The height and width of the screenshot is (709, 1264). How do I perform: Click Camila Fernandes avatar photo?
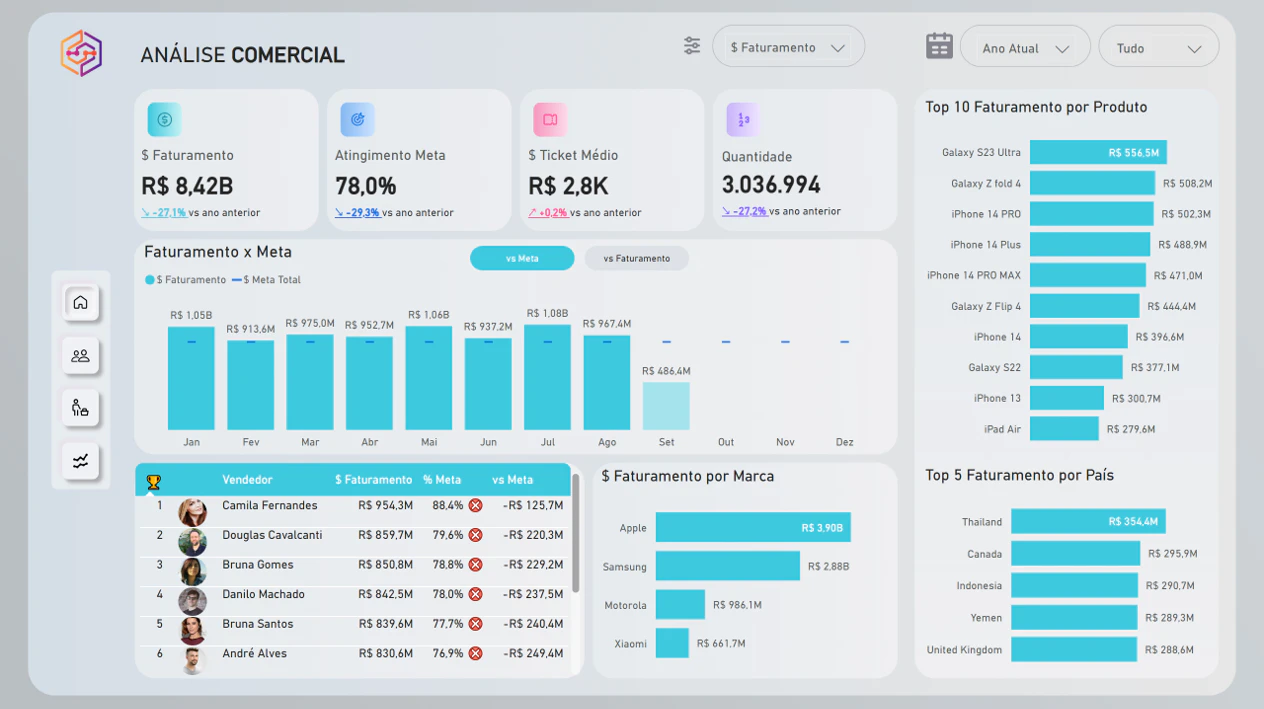click(192, 512)
